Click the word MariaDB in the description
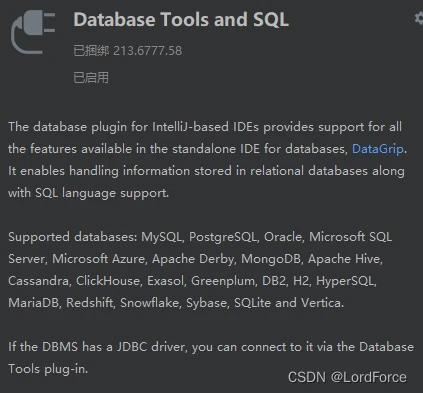 (x=34, y=303)
